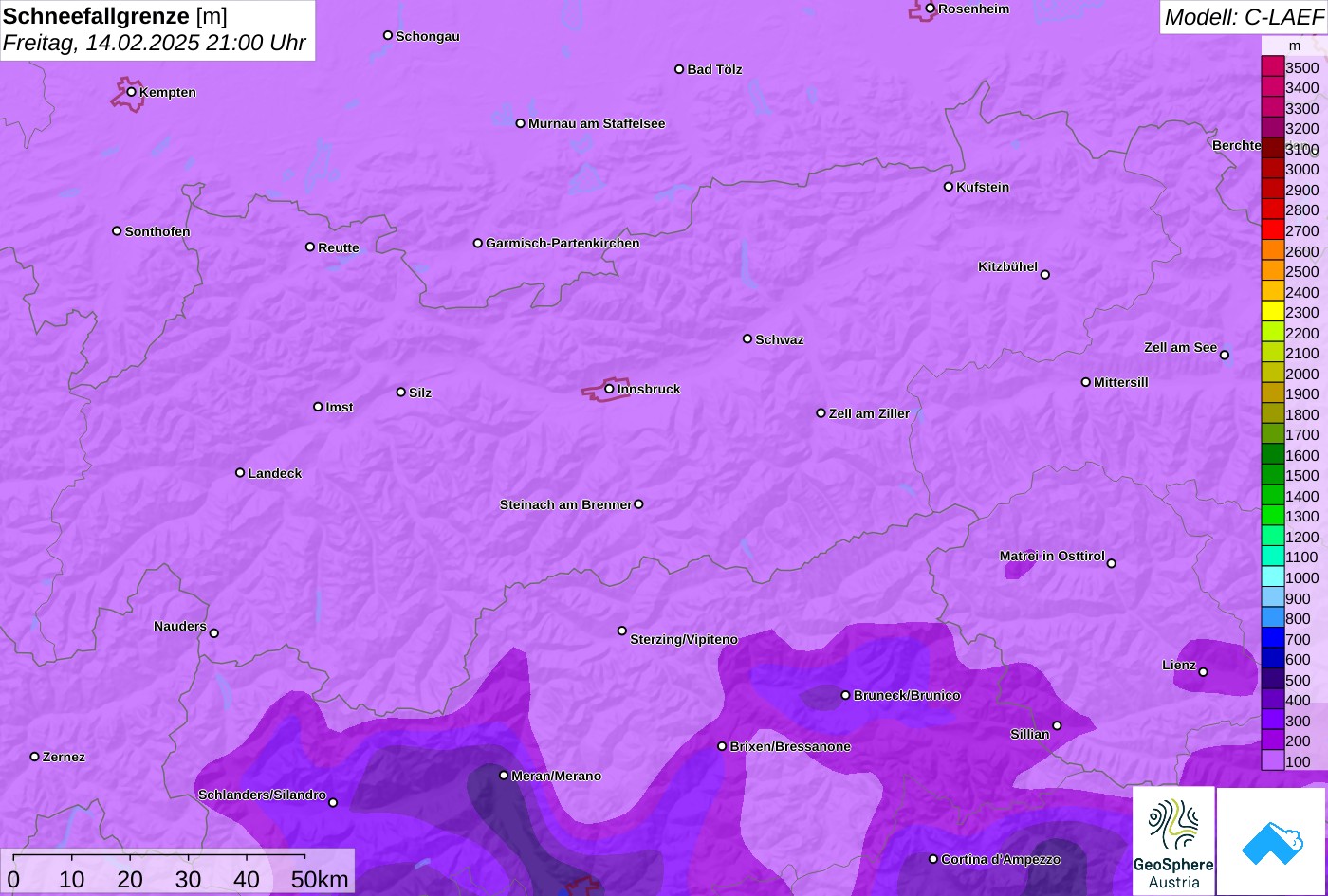This screenshot has height=896, width=1328.
Task: Pick the orange 2500 m legend swatch
Action: coord(1272,270)
